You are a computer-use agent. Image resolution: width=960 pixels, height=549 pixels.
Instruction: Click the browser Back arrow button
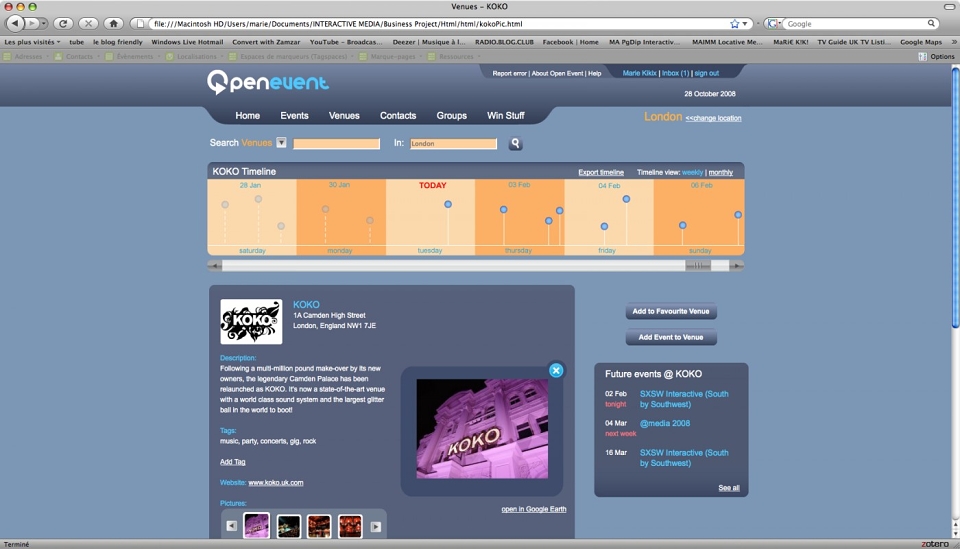[15, 23]
